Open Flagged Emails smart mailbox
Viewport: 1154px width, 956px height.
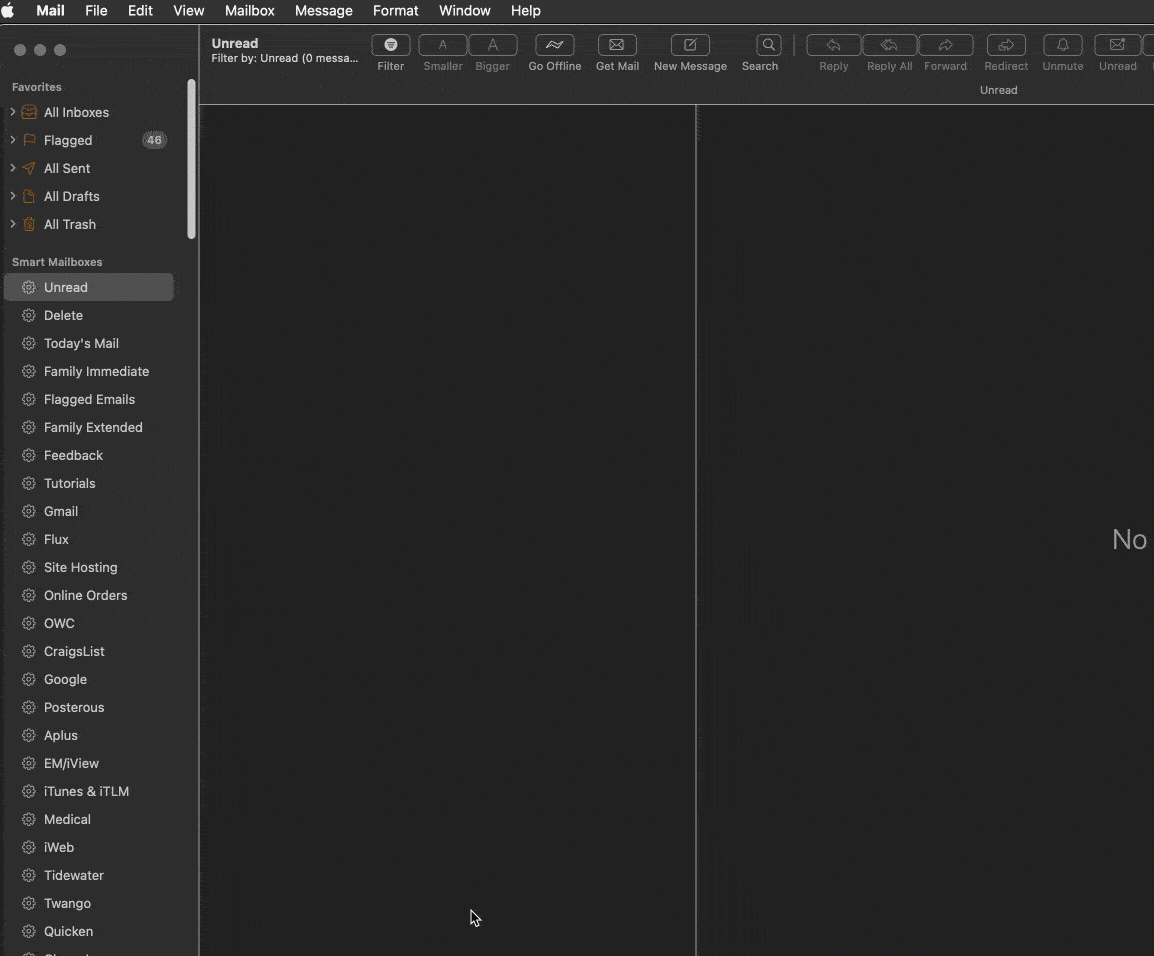click(x=89, y=399)
